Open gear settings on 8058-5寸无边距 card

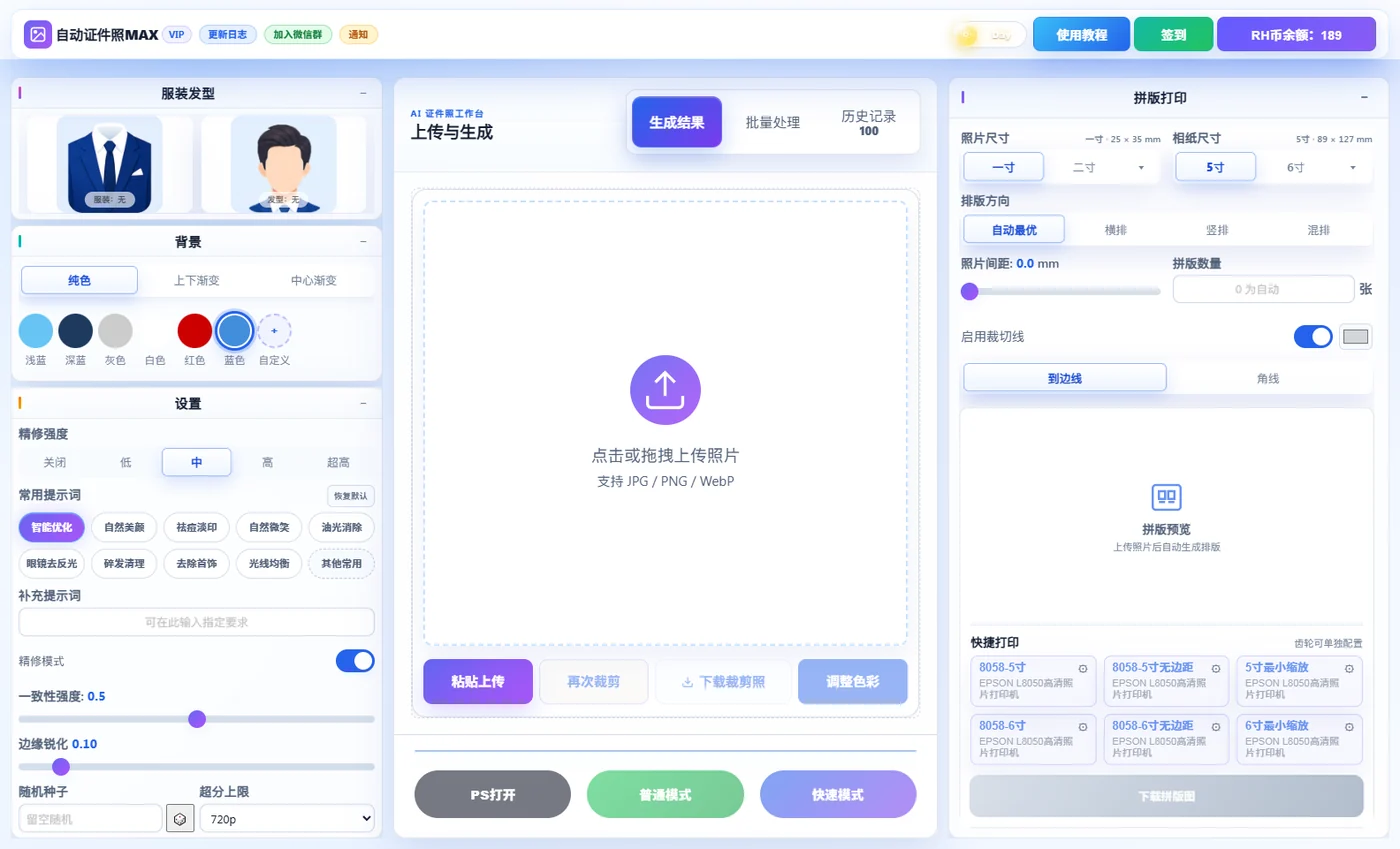1216,669
